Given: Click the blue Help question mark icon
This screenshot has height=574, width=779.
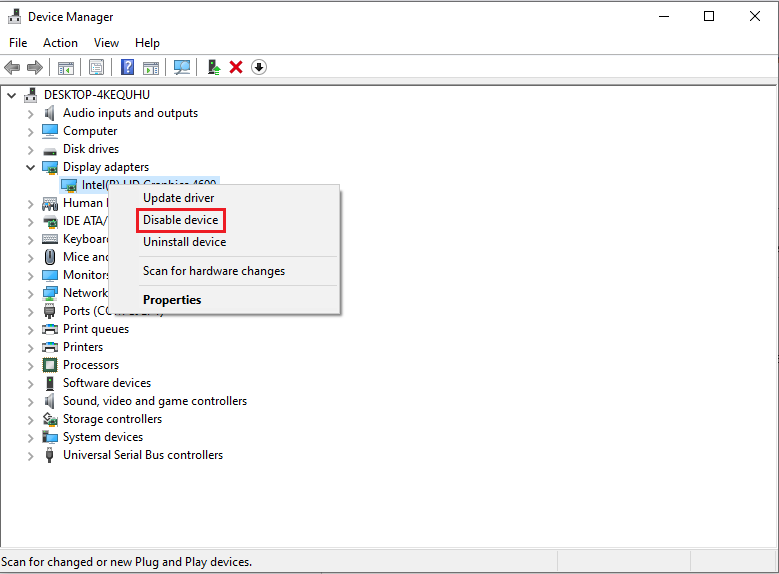Looking at the screenshot, I should coord(127,67).
